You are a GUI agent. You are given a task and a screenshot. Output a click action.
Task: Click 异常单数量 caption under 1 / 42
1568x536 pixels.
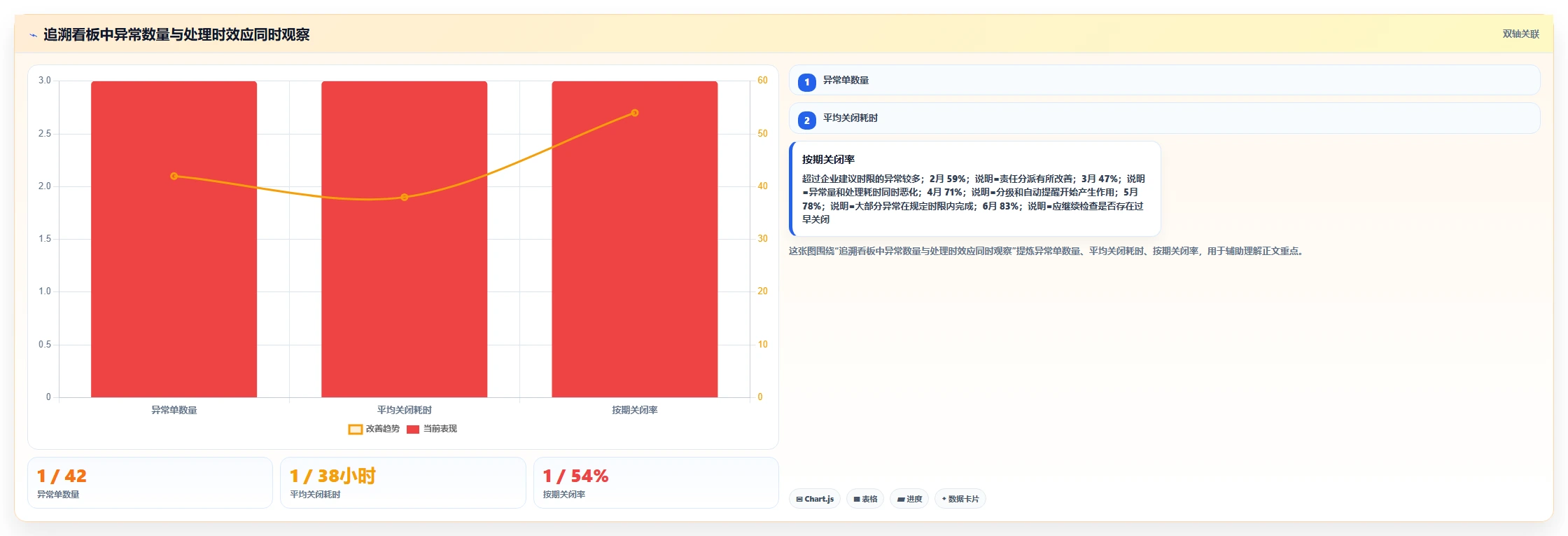coord(58,495)
